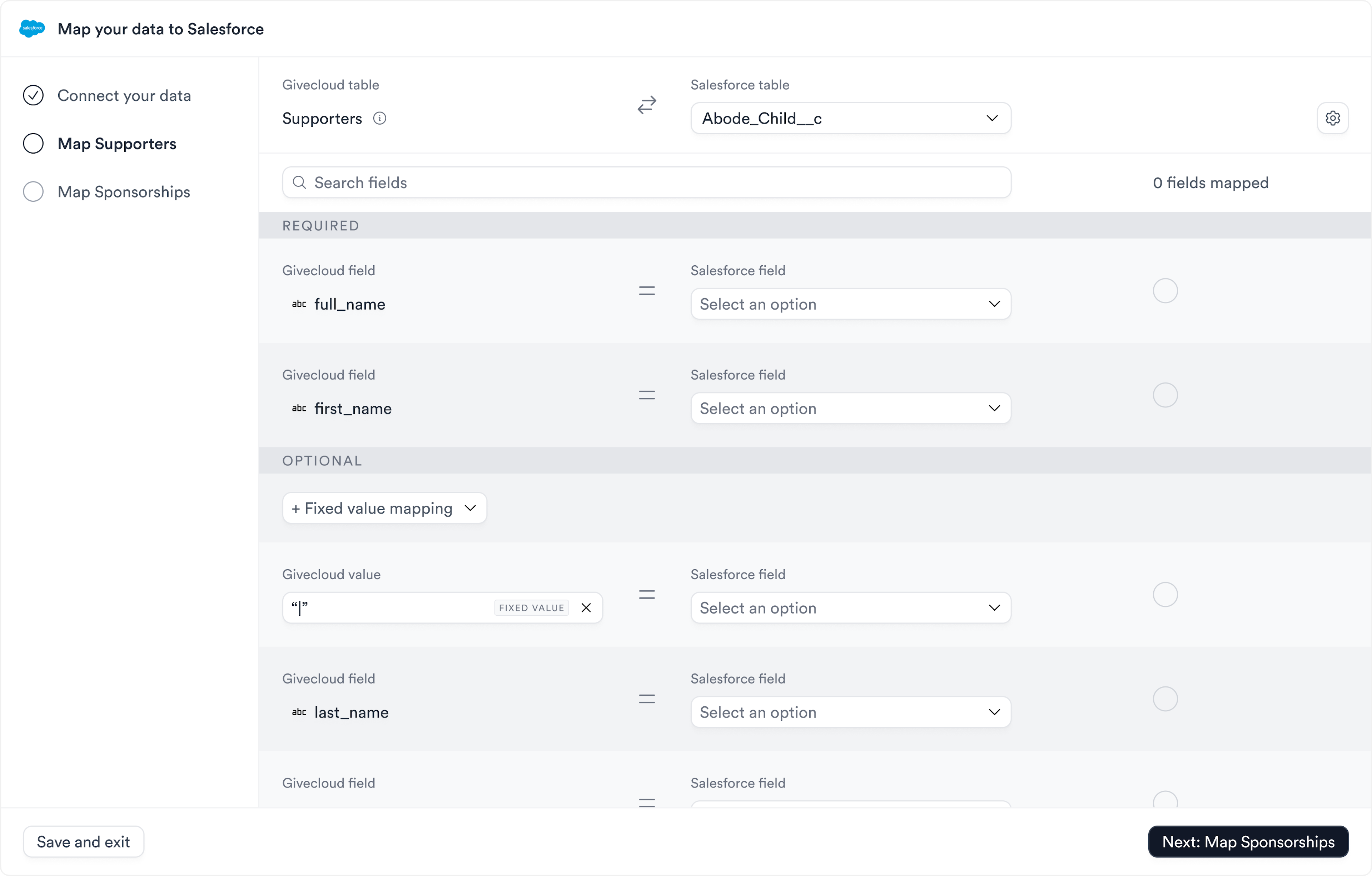1372x876 pixels.
Task: Click Save and exit
Action: tap(83, 842)
